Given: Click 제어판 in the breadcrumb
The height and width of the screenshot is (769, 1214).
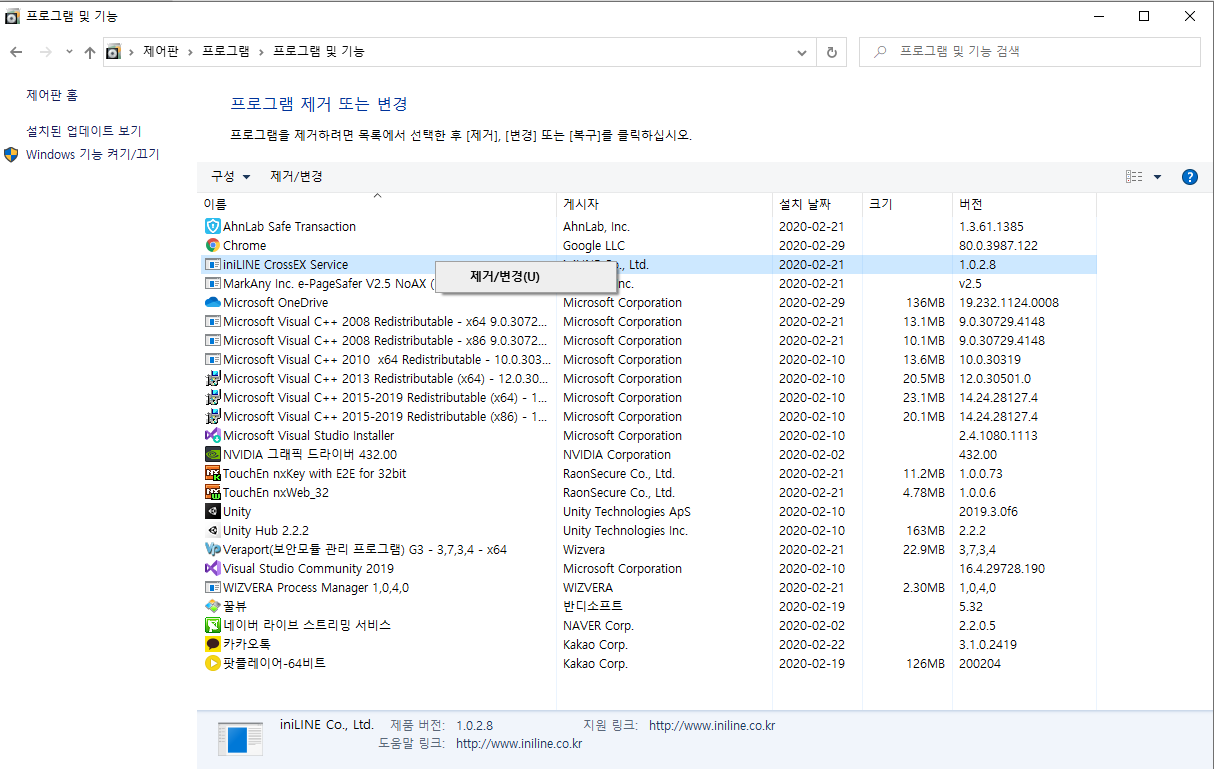Looking at the screenshot, I should click(161, 52).
